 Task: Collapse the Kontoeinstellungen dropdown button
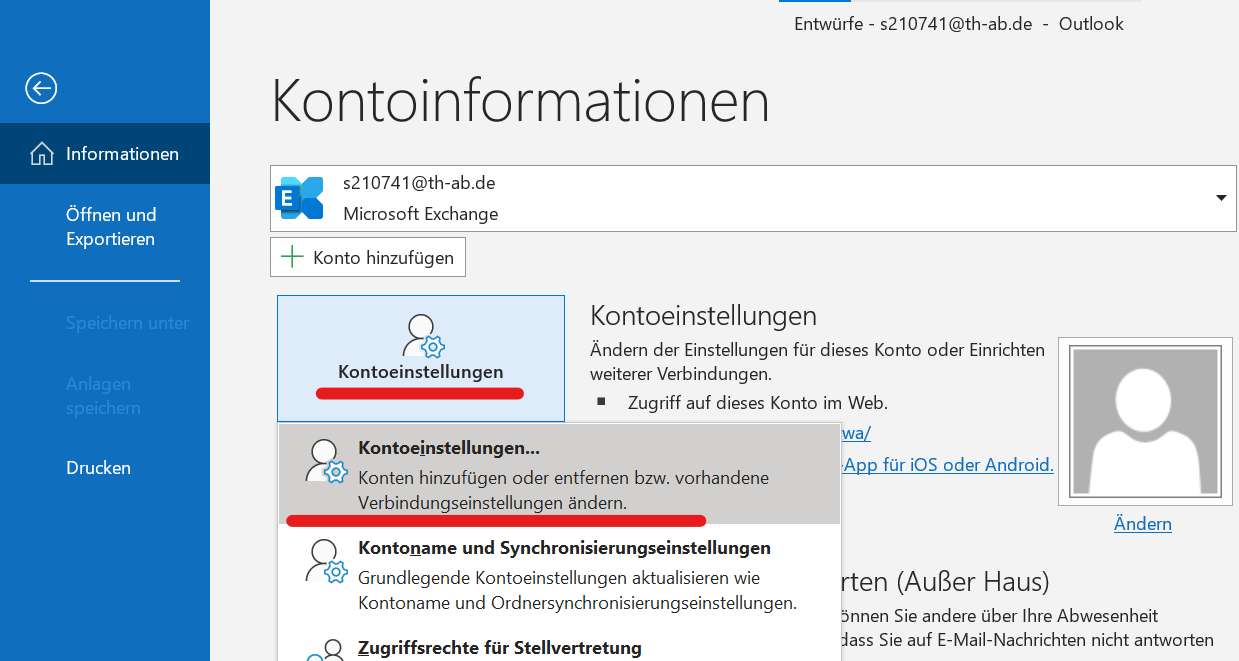point(421,358)
